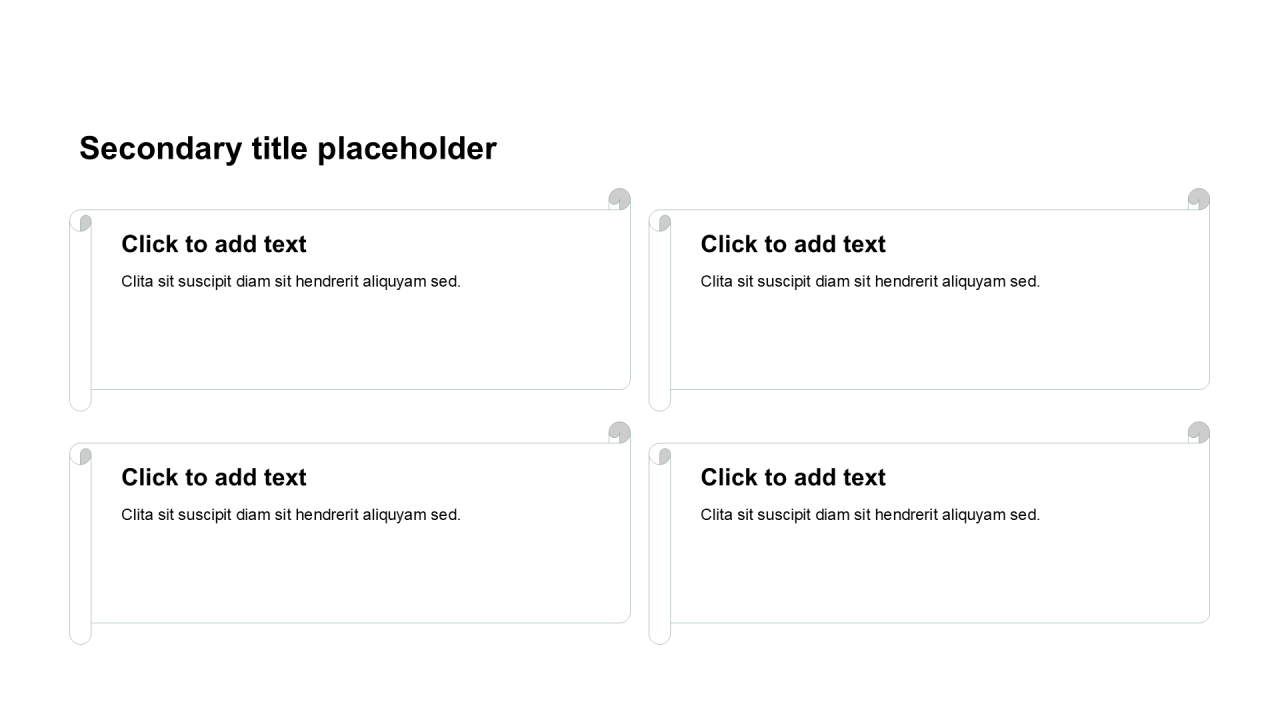Click the top-left card's Clita sit body text
Image resolution: width=1280 pixels, height=720 pixels.
click(x=291, y=282)
